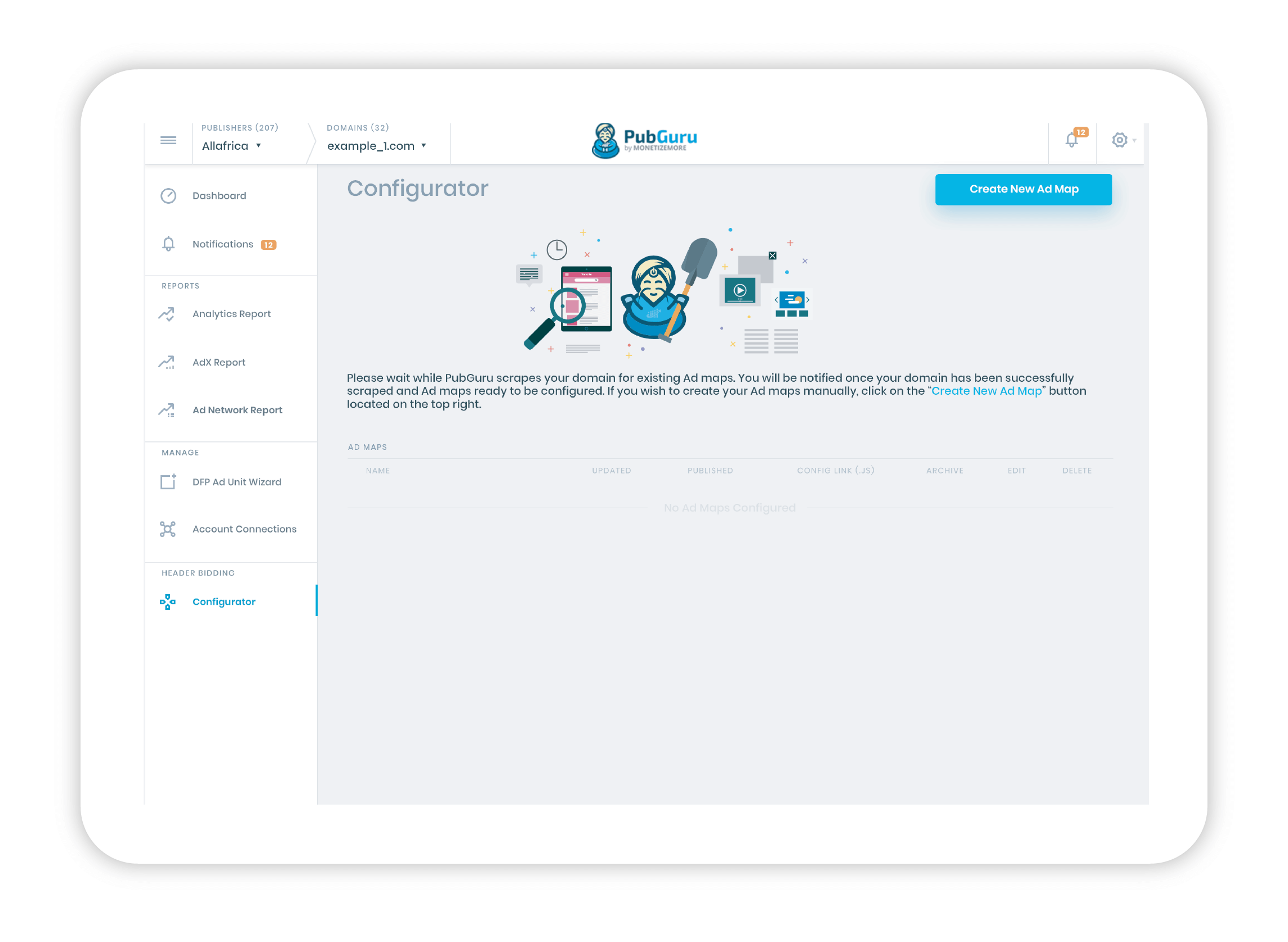The height and width of the screenshot is (942, 1288).
Task: Open DFP Ad Unit Wizard
Action: point(237,483)
